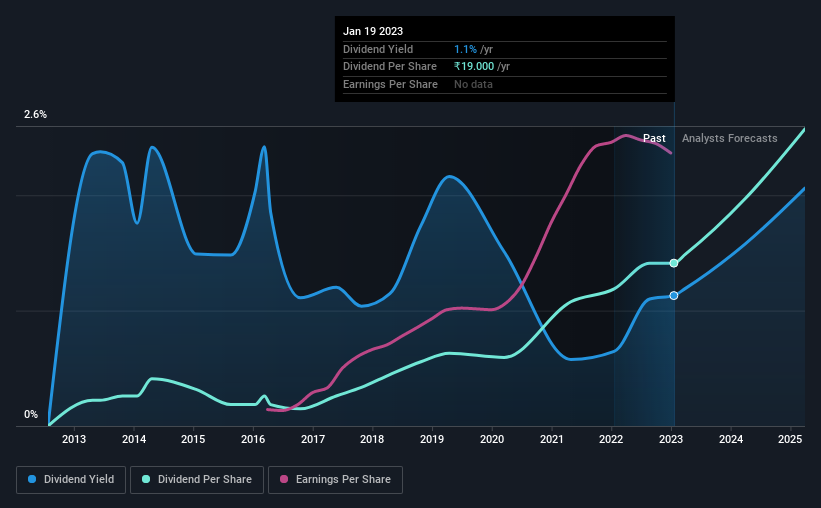821x508 pixels.
Task: Click the 'Jan 19 2023' tooltip date
Action: 373,31
